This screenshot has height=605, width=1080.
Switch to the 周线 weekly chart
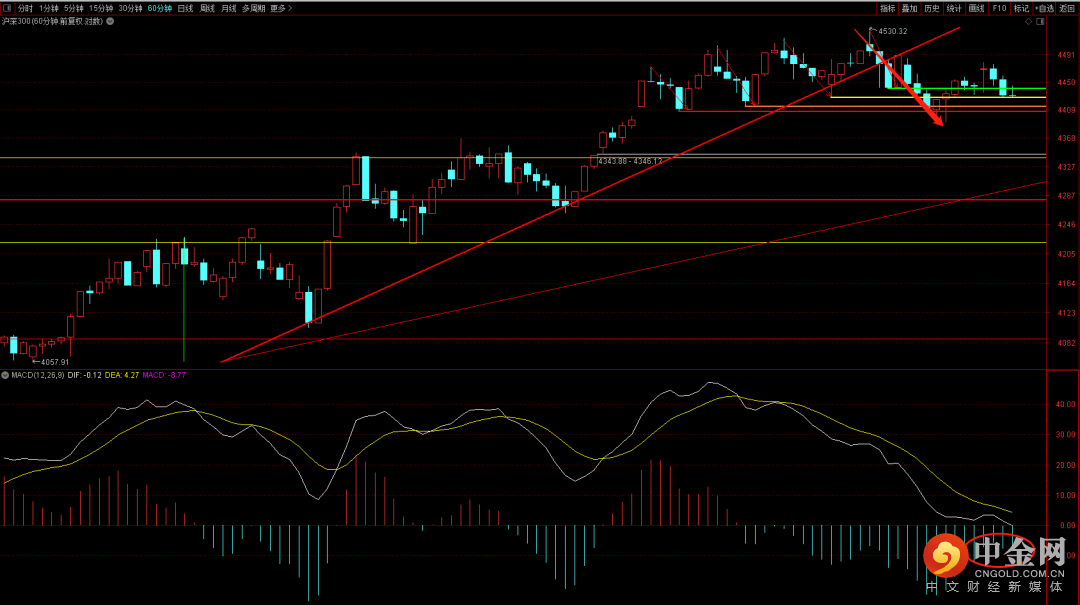pyautogui.click(x=207, y=8)
